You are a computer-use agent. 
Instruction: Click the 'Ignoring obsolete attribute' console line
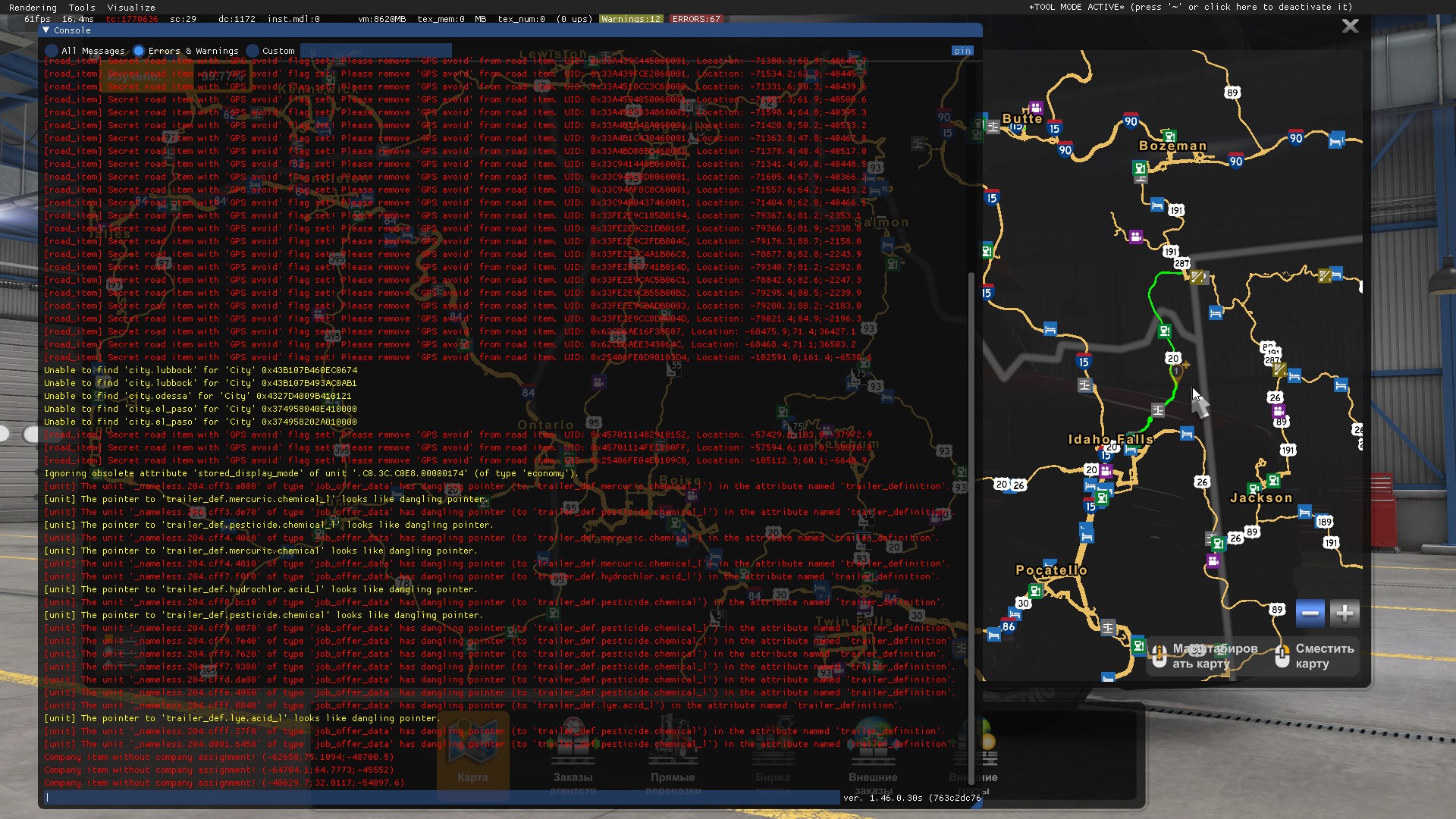click(311, 473)
